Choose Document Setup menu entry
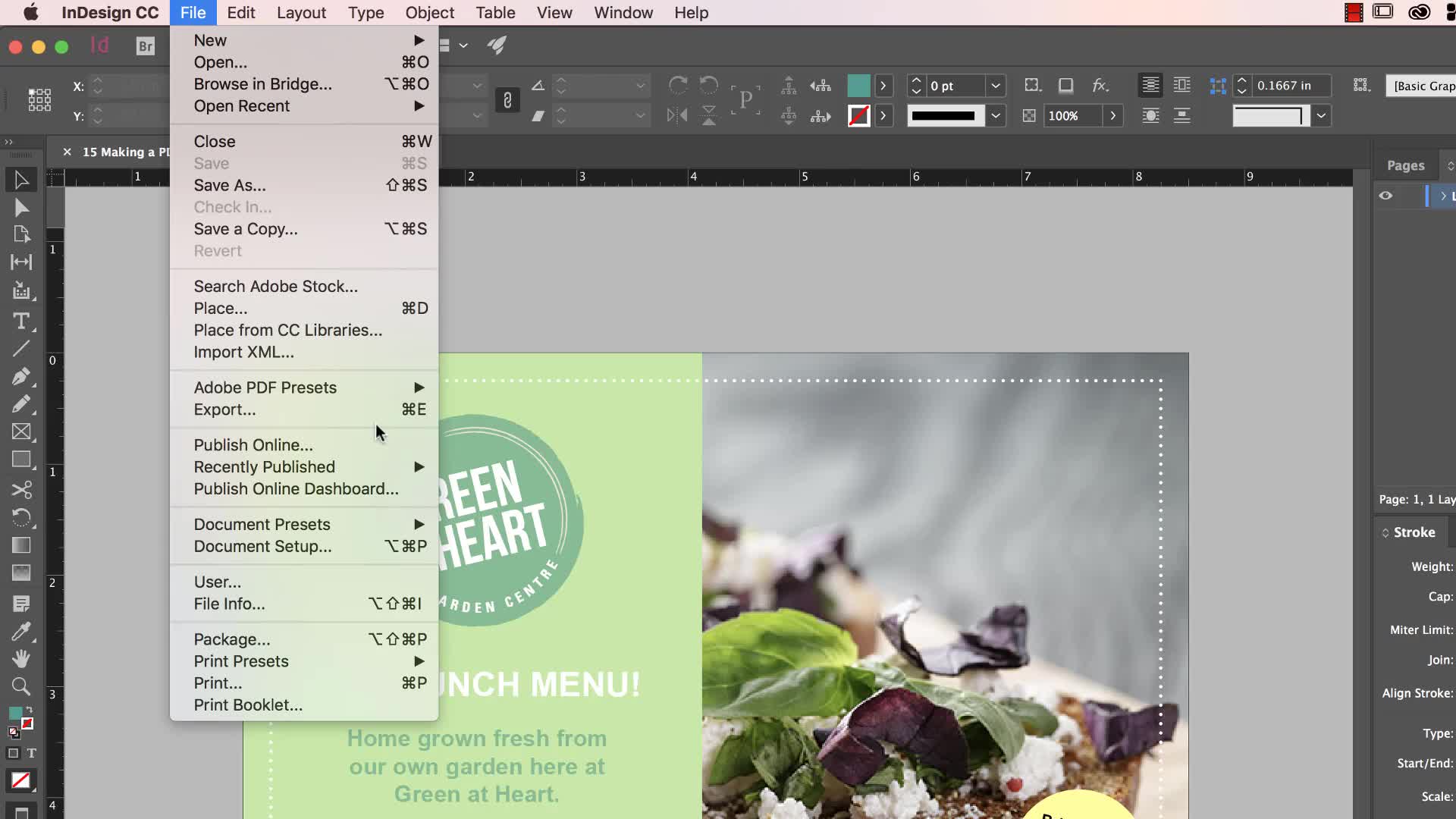 click(304, 547)
